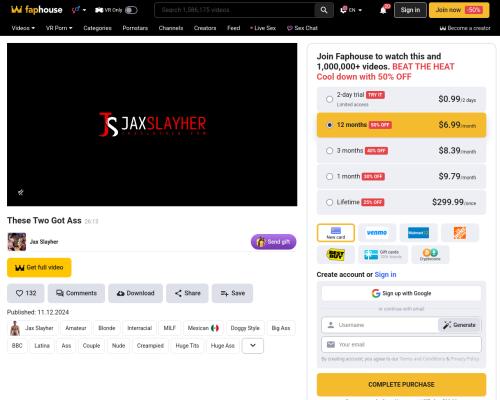Choose Gift cards payment option

pos(383,255)
